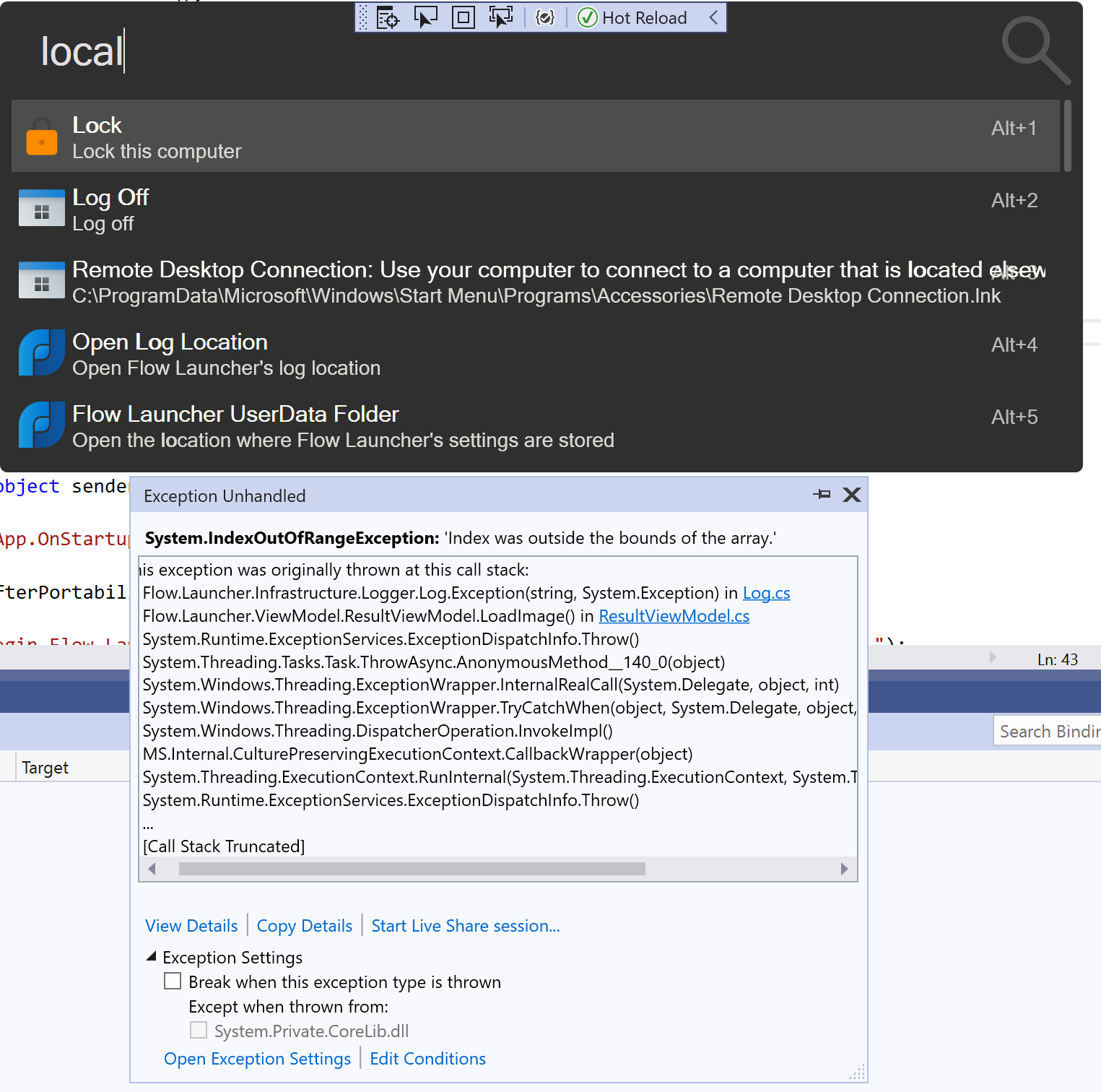Image resolution: width=1101 pixels, height=1092 pixels.
Task: Click the Flow Launcher search magnifier icon
Action: [1035, 51]
